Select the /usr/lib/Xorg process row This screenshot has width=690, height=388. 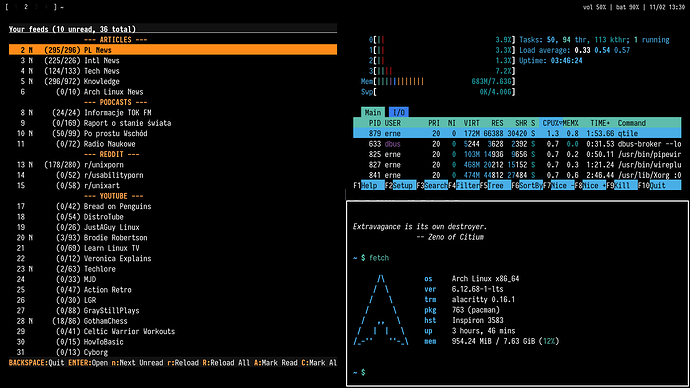pyautogui.click(x=517, y=175)
